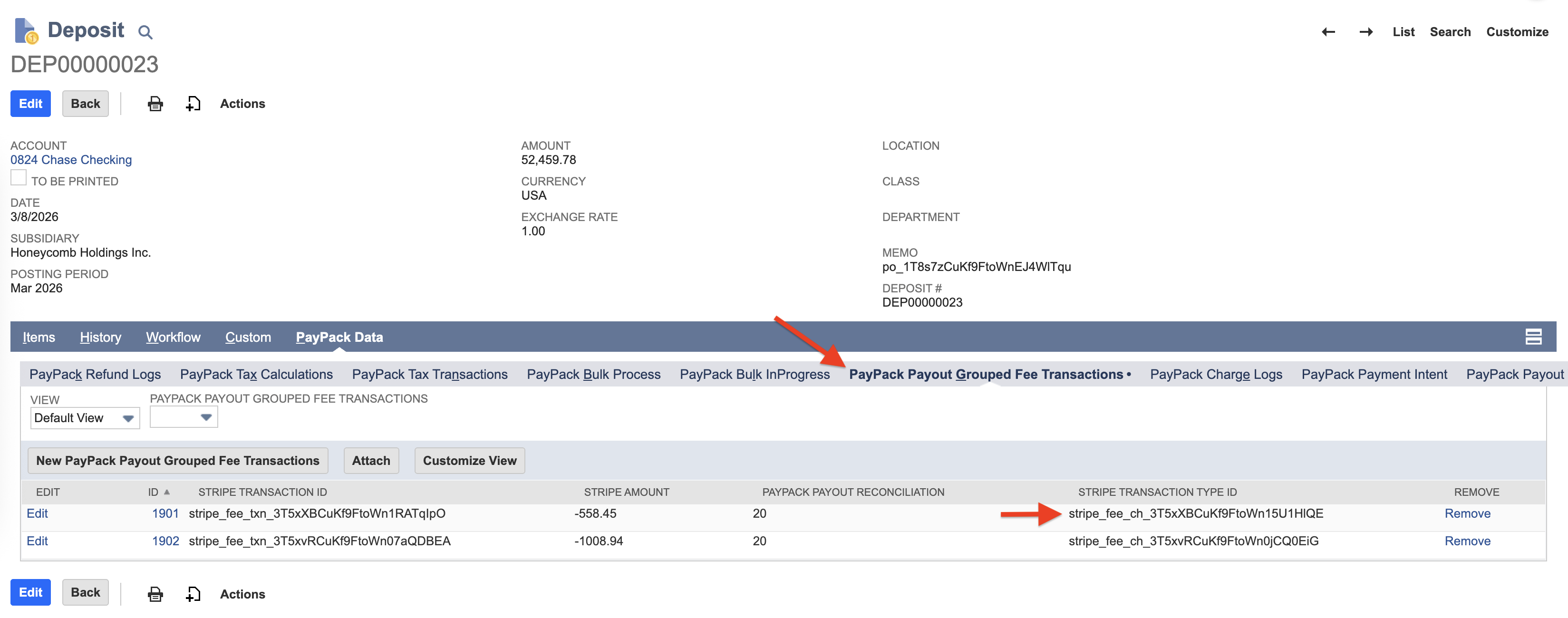Open the blank dropdown beside Default View
Screen dimensions: 1568x618
click(183, 416)
